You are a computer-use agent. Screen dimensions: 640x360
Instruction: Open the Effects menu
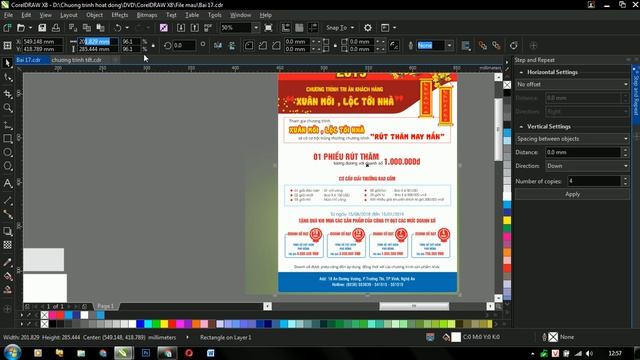pyautogui.click(x=120, y=15)
